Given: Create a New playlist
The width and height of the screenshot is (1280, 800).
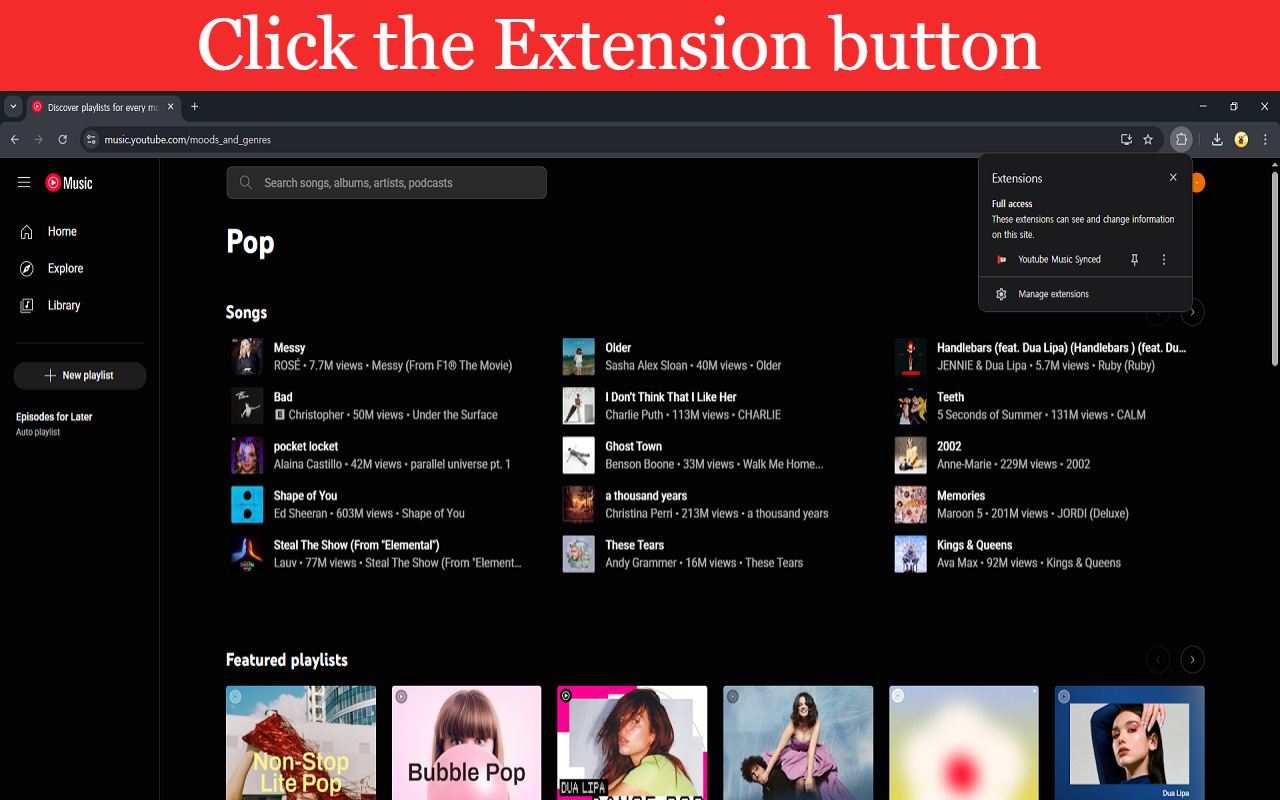Looking at the screenshot, I should point(80,375).
